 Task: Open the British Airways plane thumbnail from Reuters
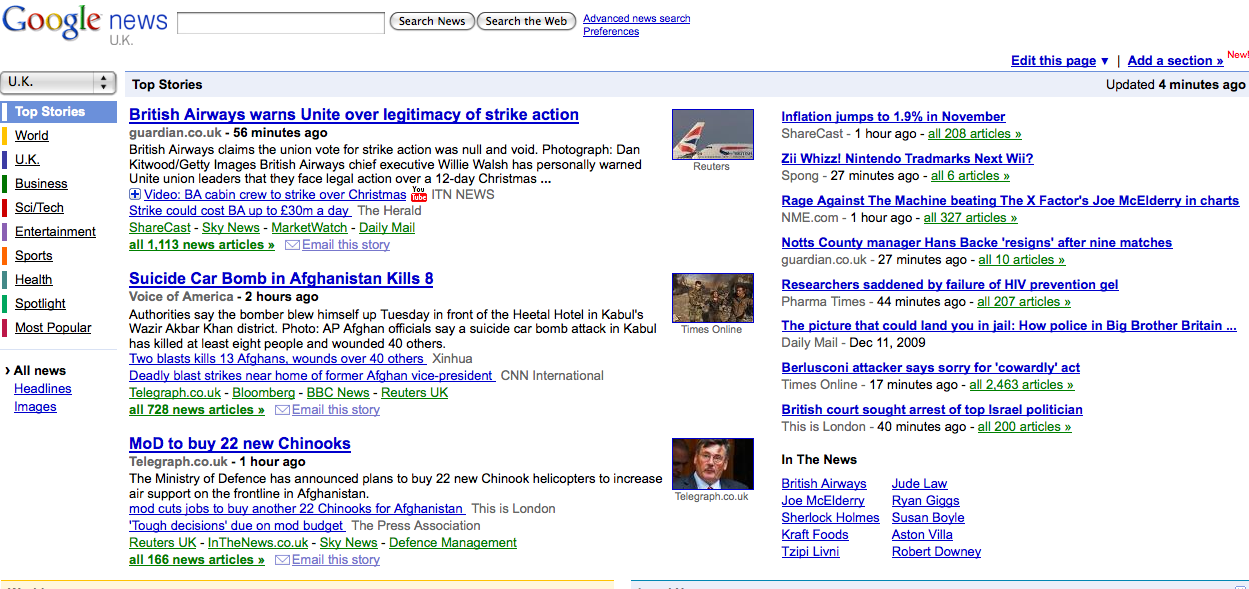(712, 134)
